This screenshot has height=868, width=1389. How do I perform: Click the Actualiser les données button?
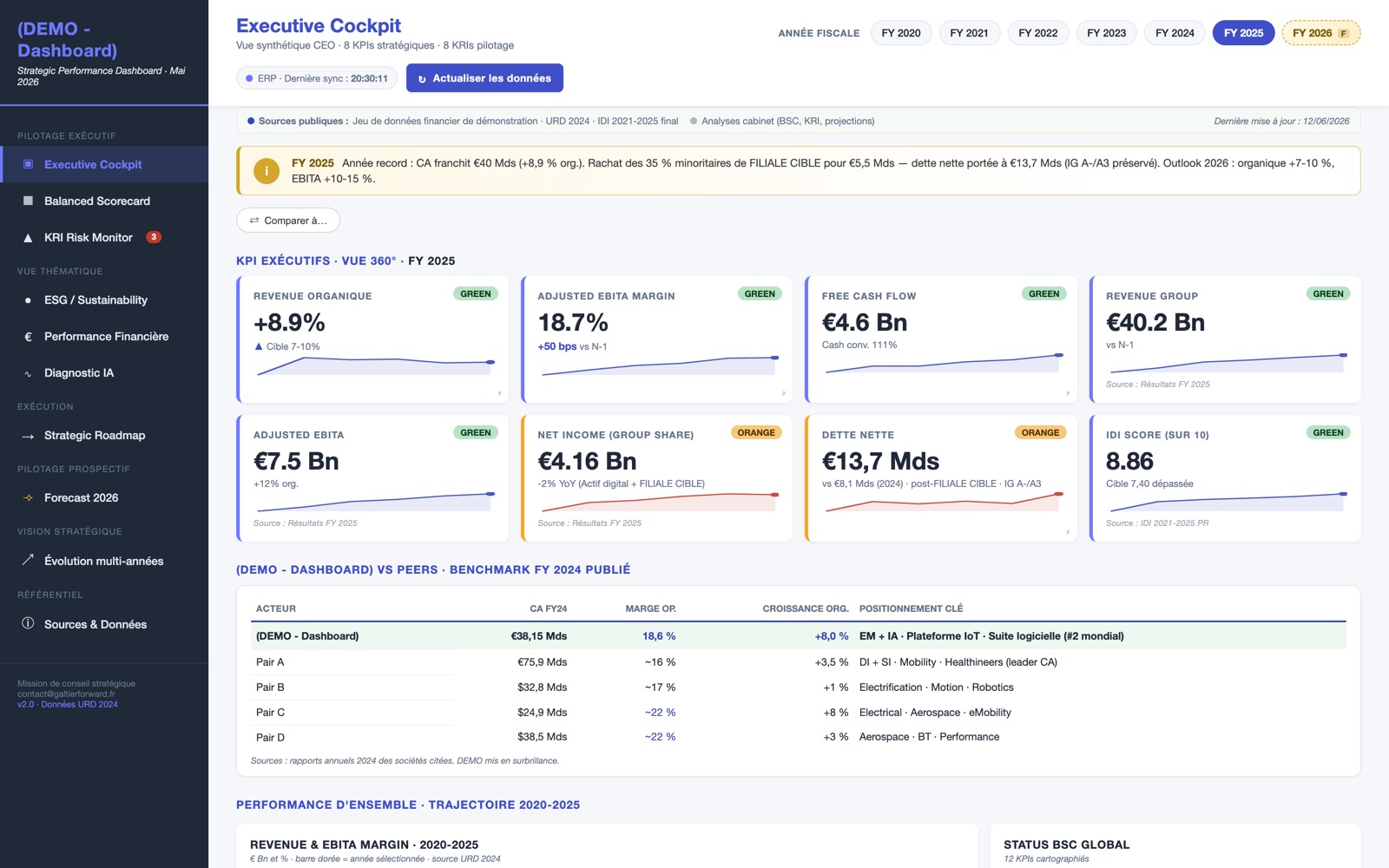click(484, 78)
